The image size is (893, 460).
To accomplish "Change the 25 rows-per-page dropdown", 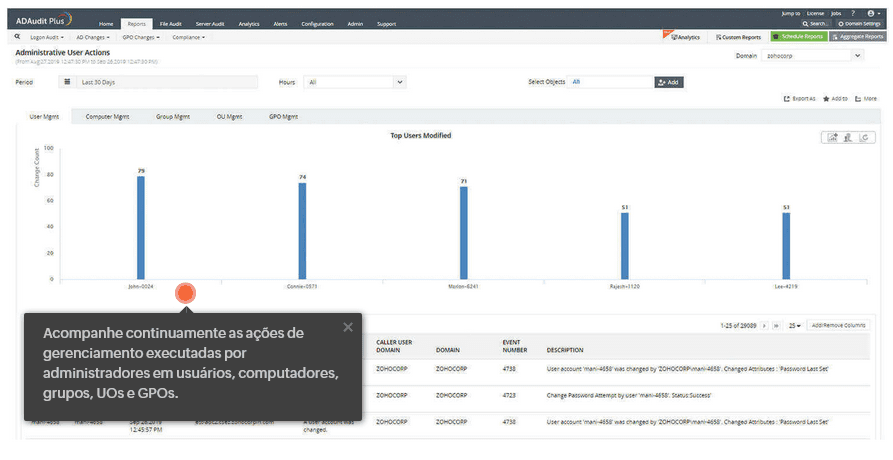I will [x=794, y=326].
